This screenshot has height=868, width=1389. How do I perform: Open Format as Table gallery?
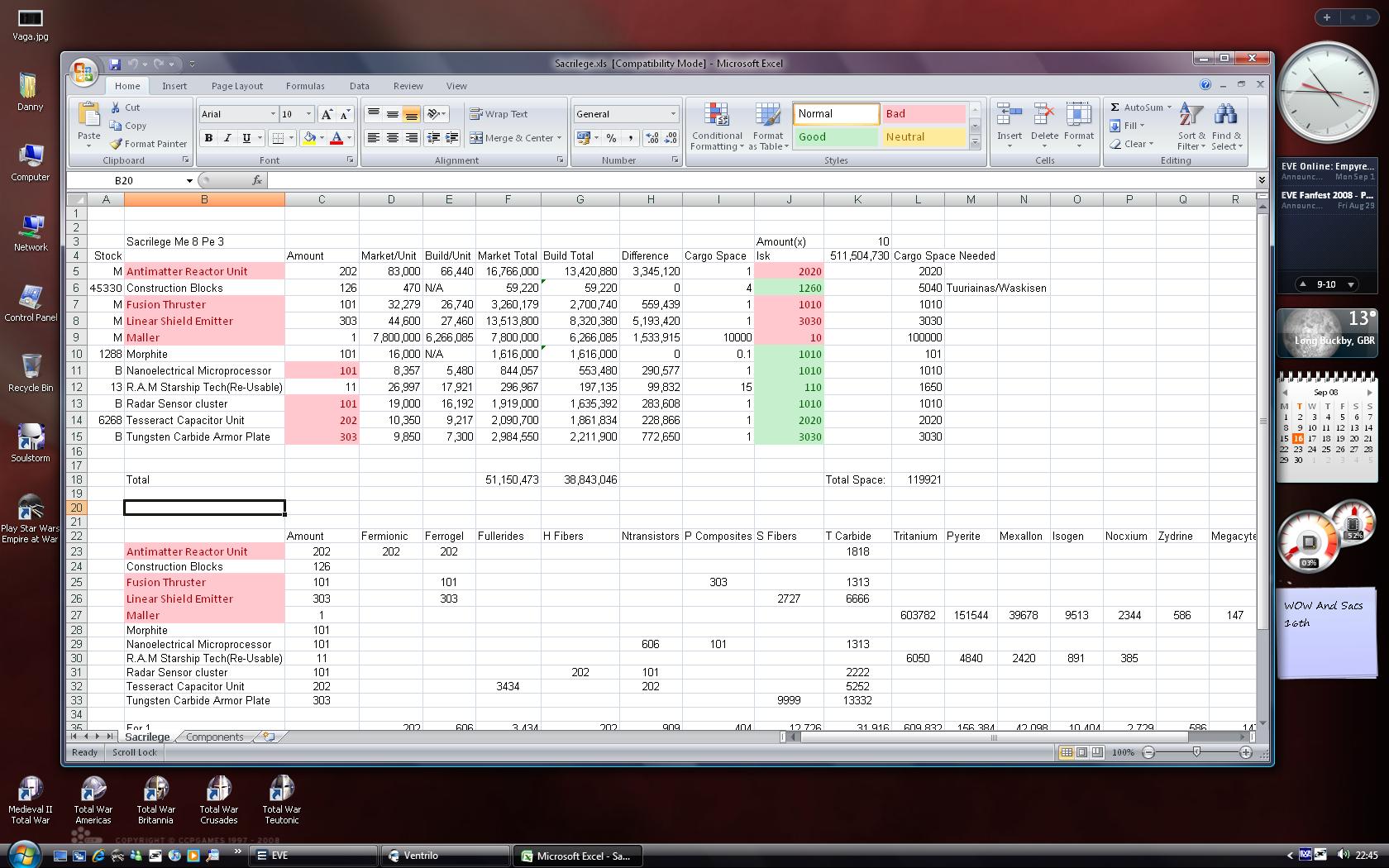click(768, 126)
